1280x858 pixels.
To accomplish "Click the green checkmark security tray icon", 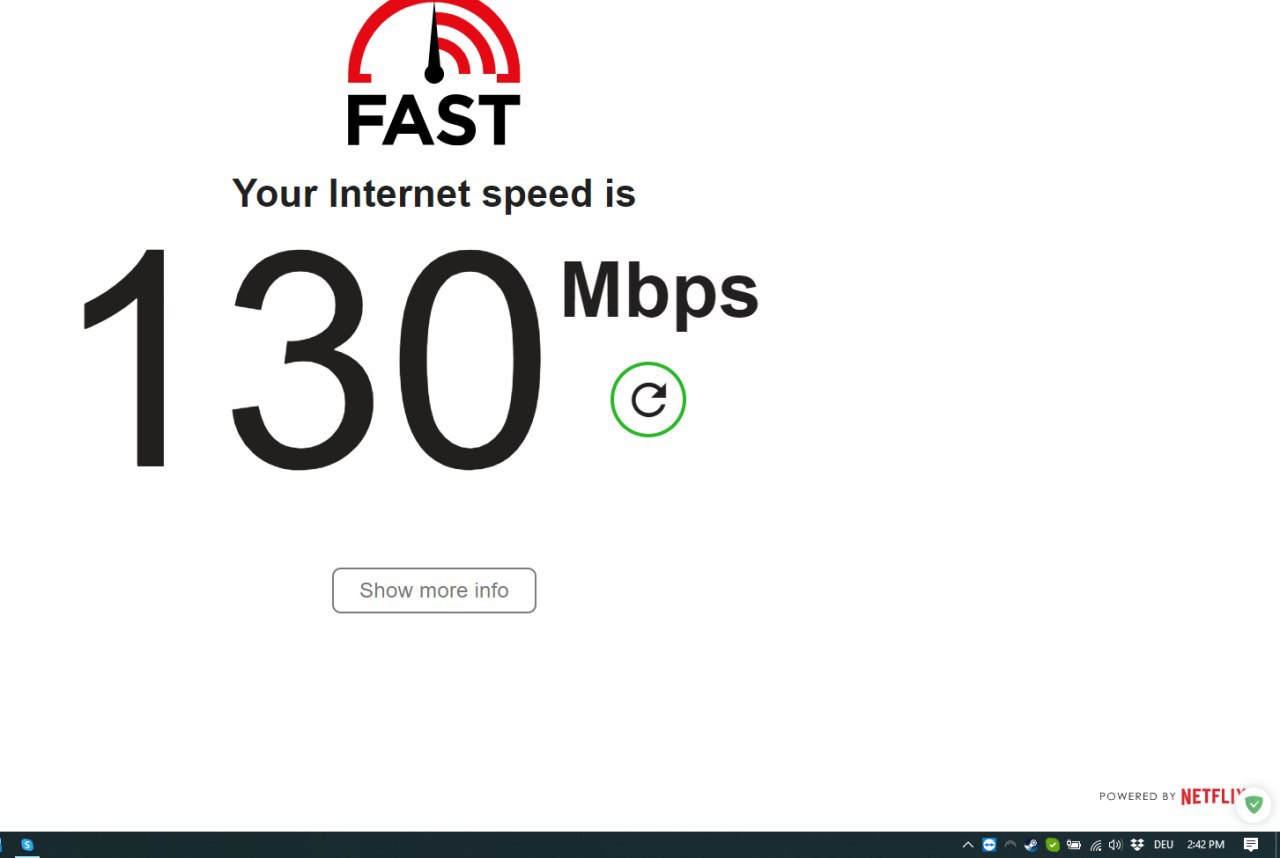I will pos(1052,845).
